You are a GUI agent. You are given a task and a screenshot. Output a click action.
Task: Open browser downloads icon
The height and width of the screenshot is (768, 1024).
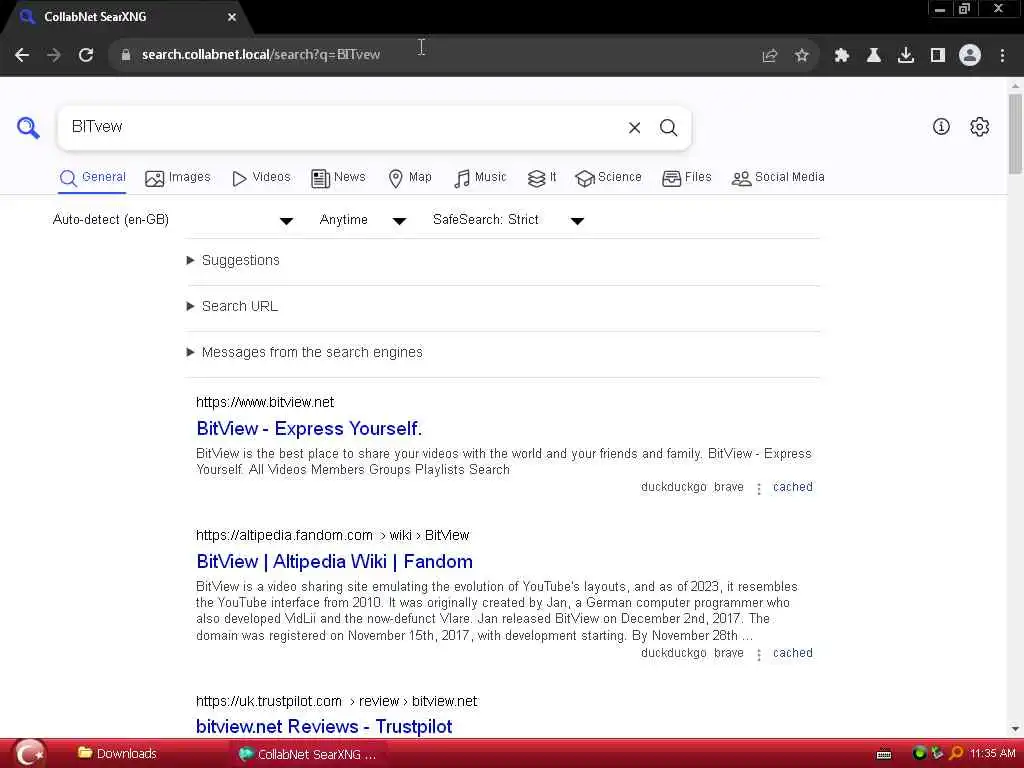(x=906, y=56)
